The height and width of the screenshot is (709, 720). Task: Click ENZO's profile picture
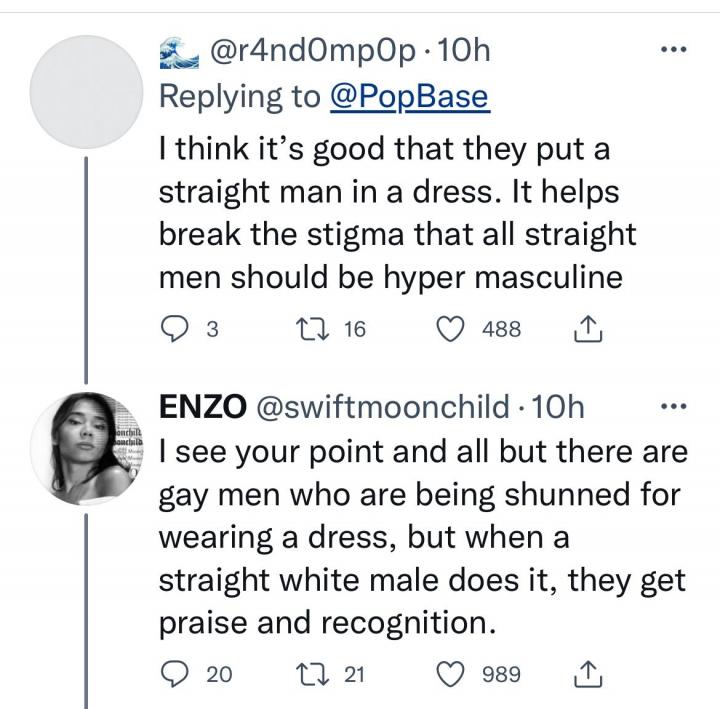click(89, 441)
